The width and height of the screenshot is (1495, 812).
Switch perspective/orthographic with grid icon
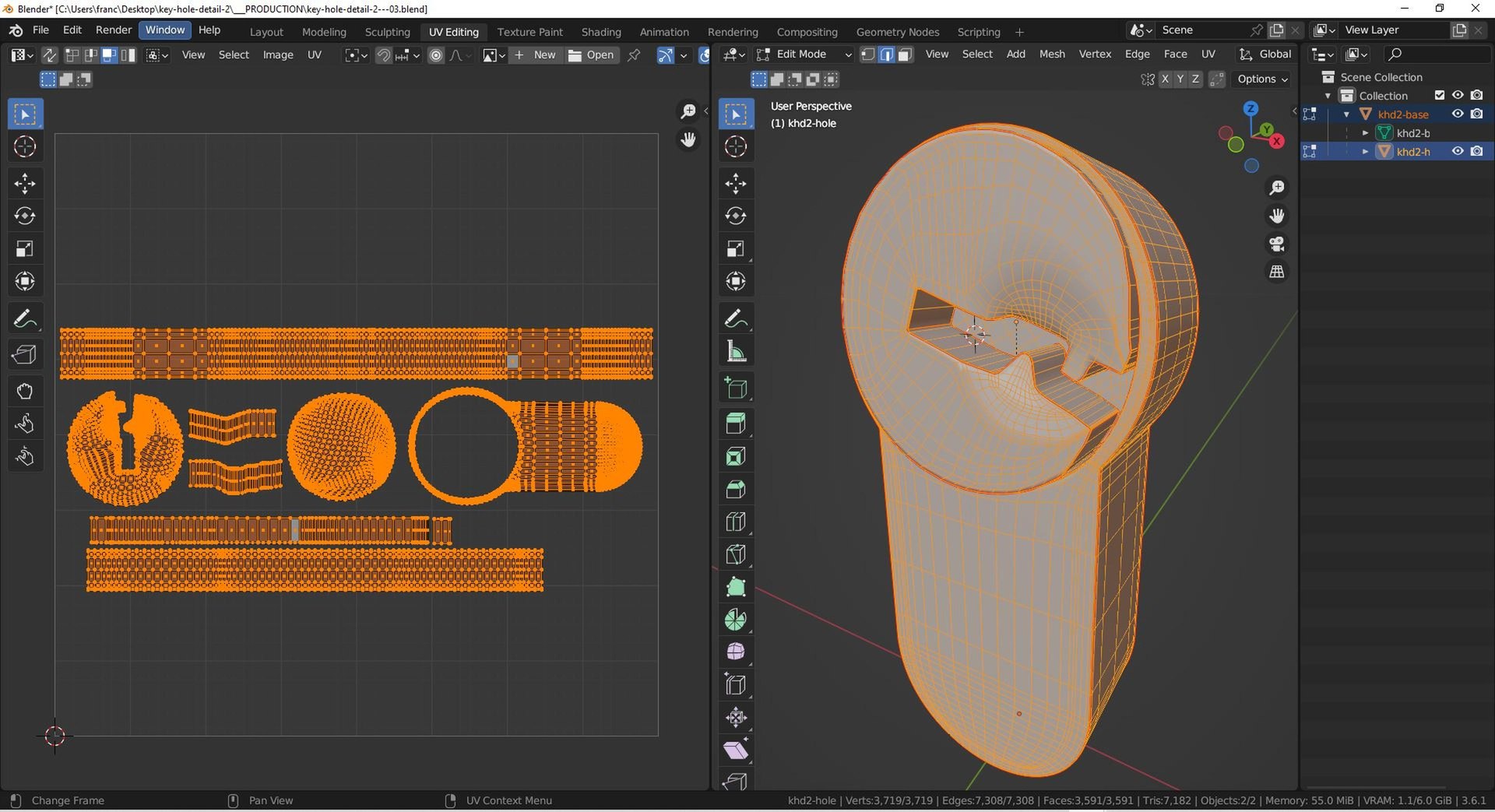pos(1277,272)
